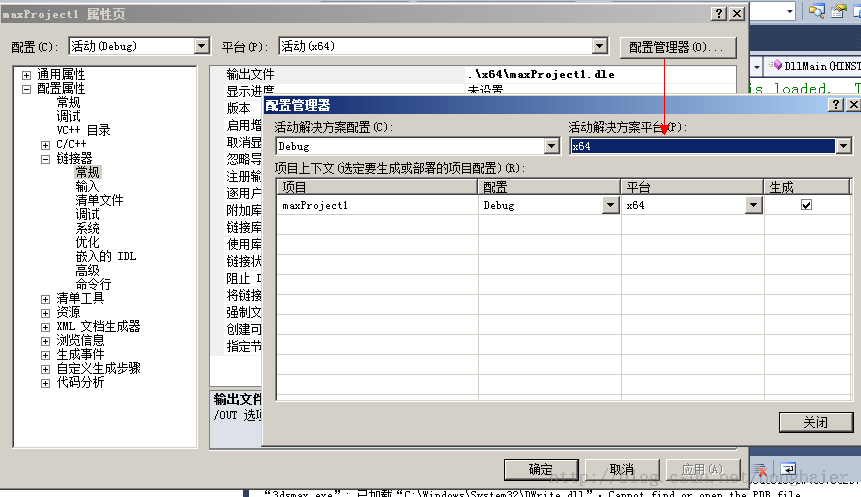Select 高级 under 链接器
861x497 pixels.
pyautogui.click(x=87, y=271)
